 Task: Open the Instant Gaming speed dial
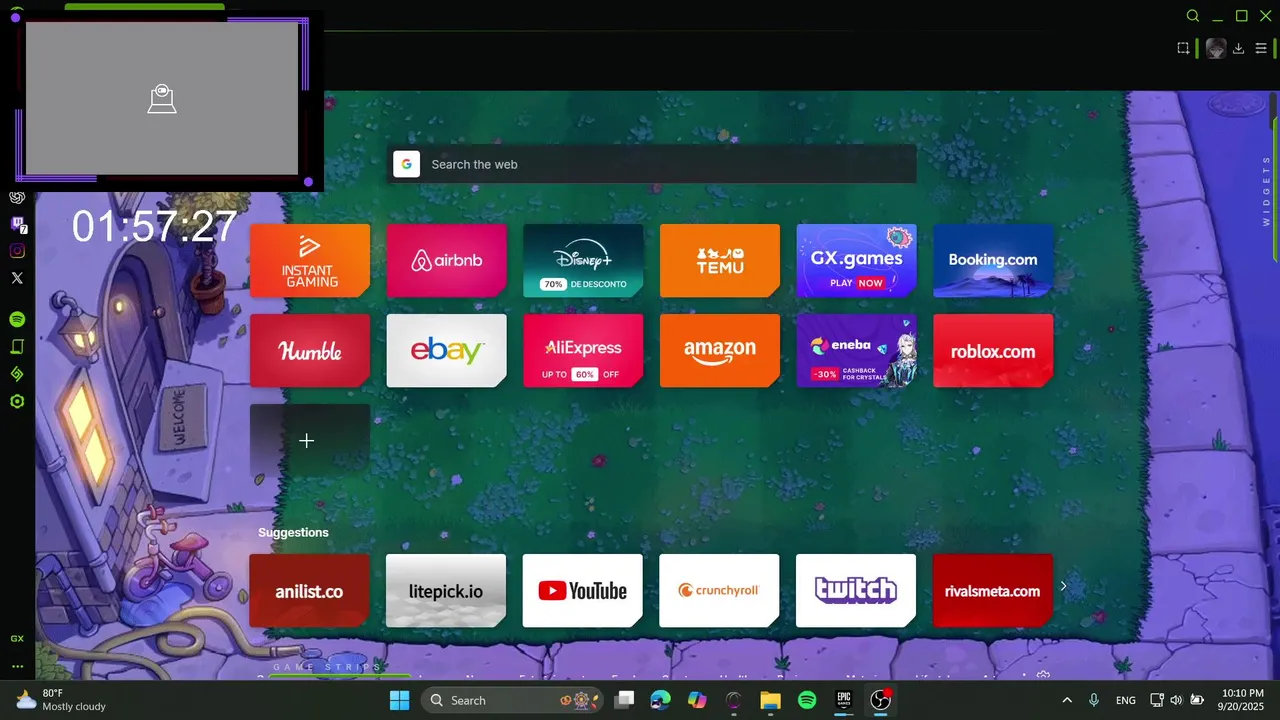pyautogui.click(x=310, y=260)
